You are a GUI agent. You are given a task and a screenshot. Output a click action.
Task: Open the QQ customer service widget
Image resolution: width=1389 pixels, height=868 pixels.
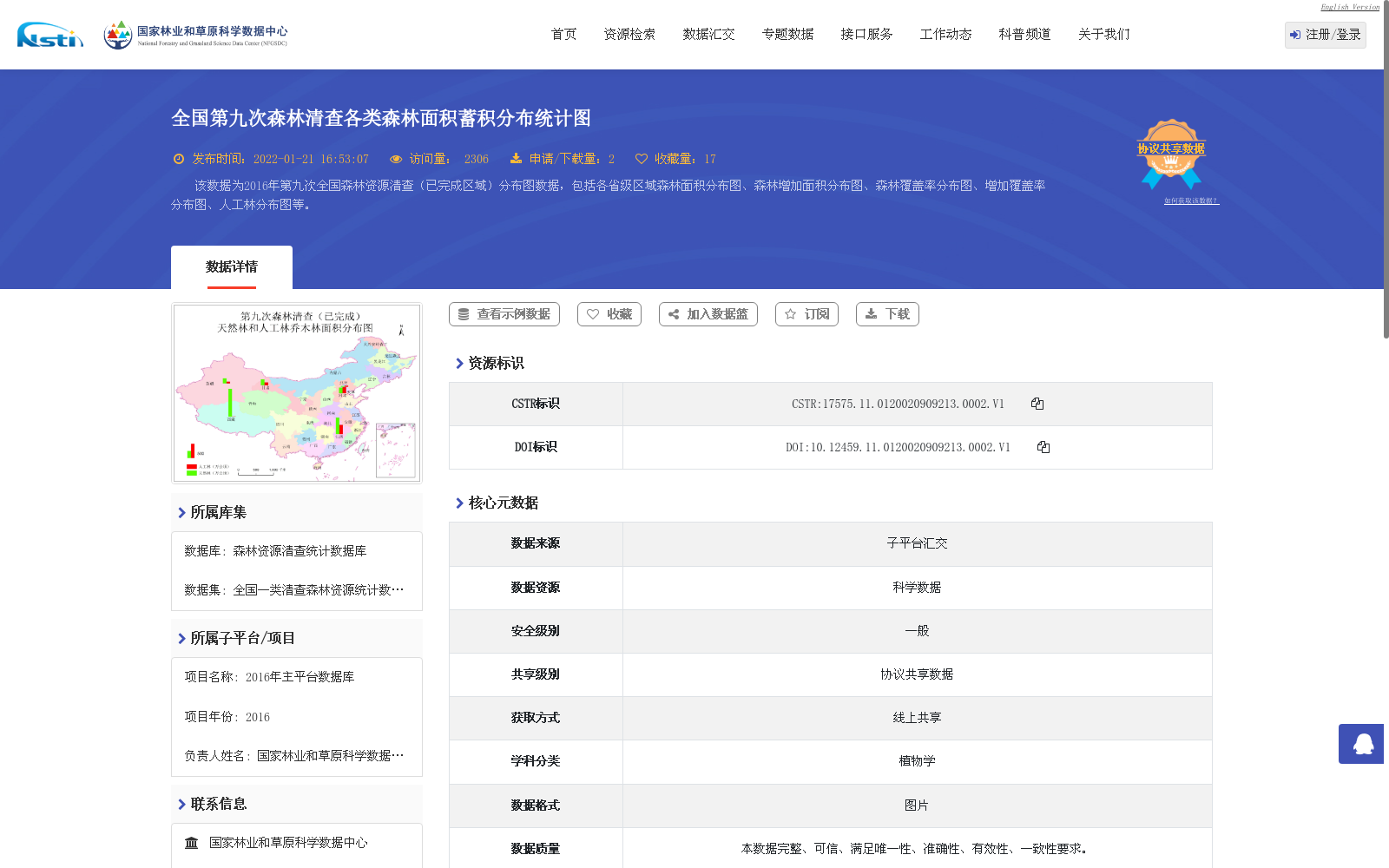1361,744
